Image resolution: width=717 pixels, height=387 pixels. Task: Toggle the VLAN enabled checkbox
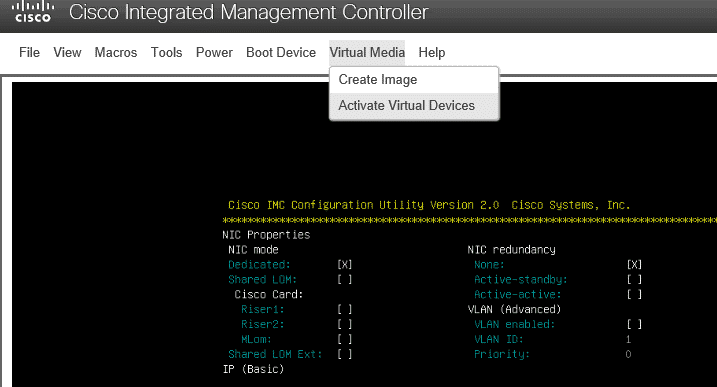634,324
